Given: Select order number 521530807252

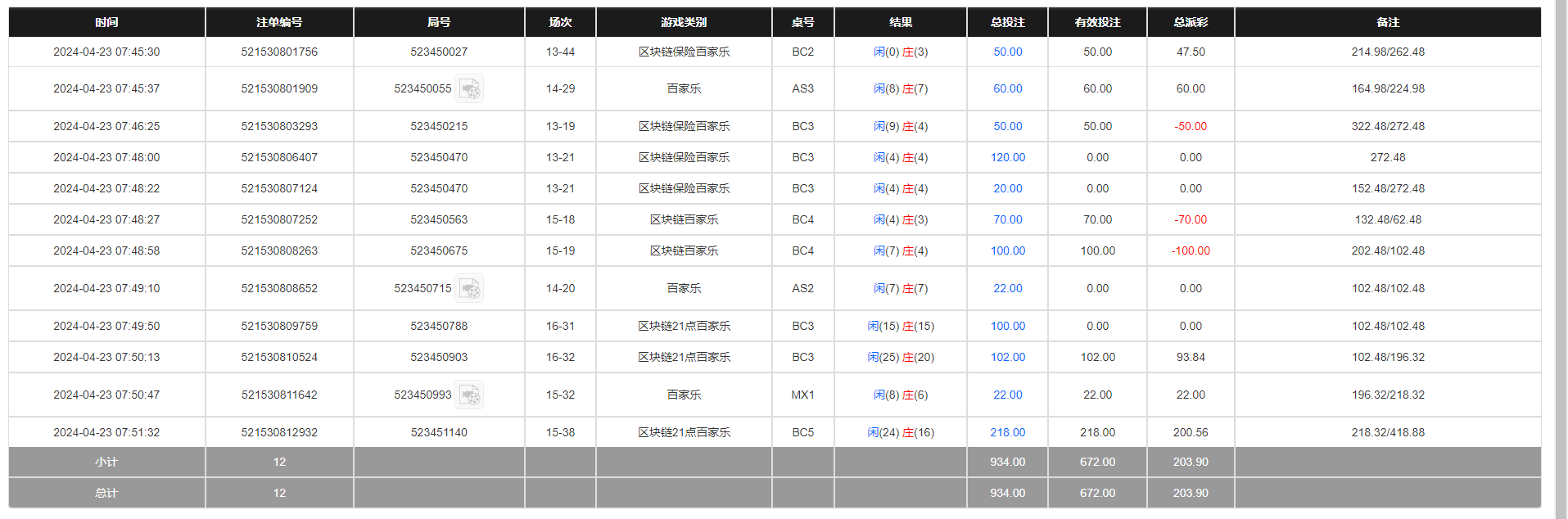Looking at the screenshot, I should coord(279,219).
